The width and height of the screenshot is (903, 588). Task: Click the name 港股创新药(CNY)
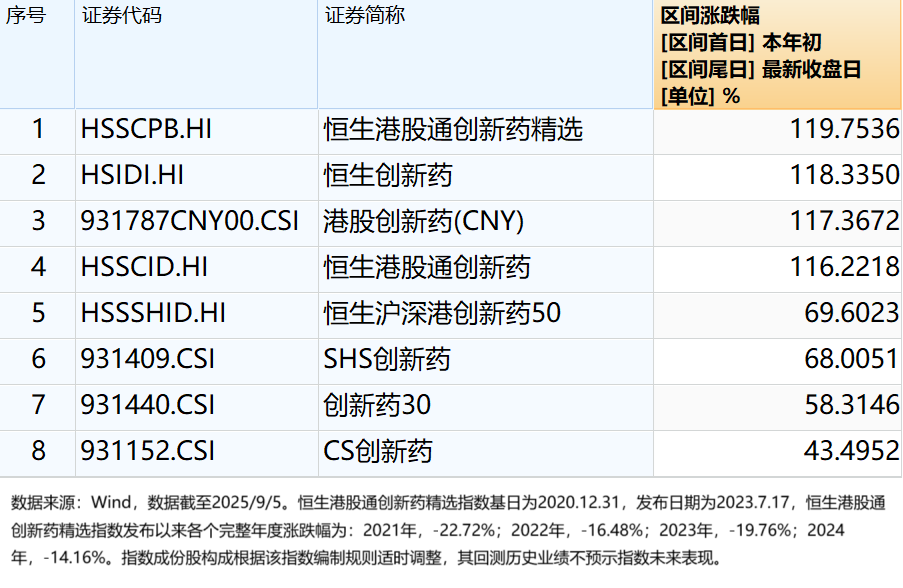tap(423, 221)
